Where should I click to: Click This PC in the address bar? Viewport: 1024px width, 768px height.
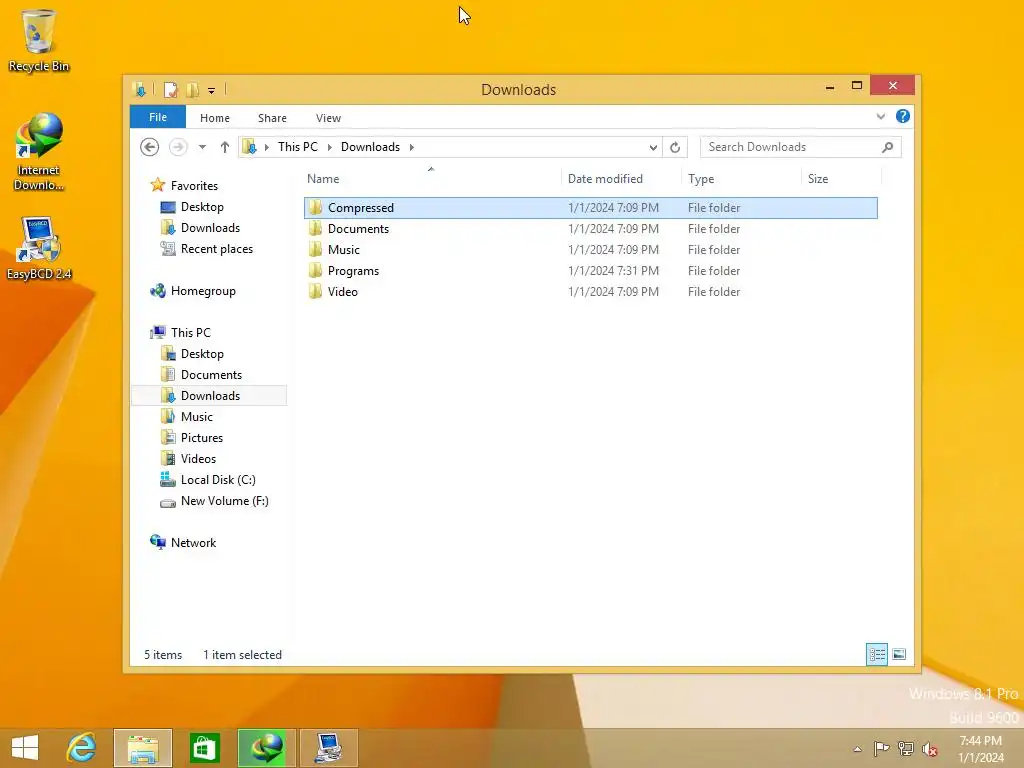pos(298,147)
